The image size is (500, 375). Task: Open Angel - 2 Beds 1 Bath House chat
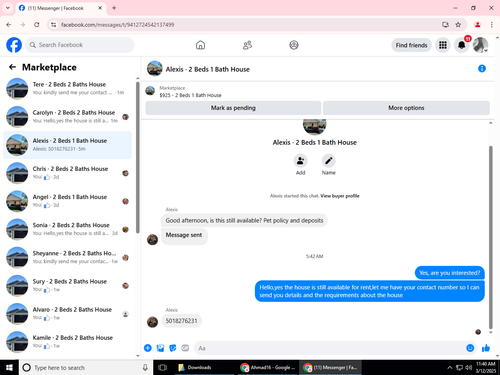click(x=68, y=201)
